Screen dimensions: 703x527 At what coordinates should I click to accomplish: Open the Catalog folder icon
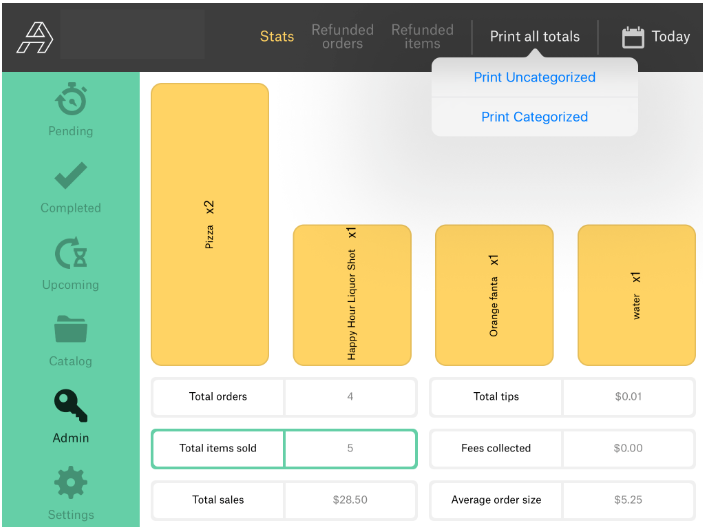click(x=70, y=330)
